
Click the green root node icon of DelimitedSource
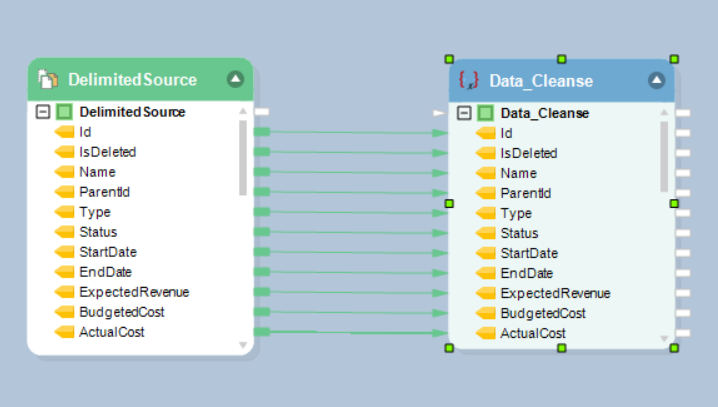point(64,112)
